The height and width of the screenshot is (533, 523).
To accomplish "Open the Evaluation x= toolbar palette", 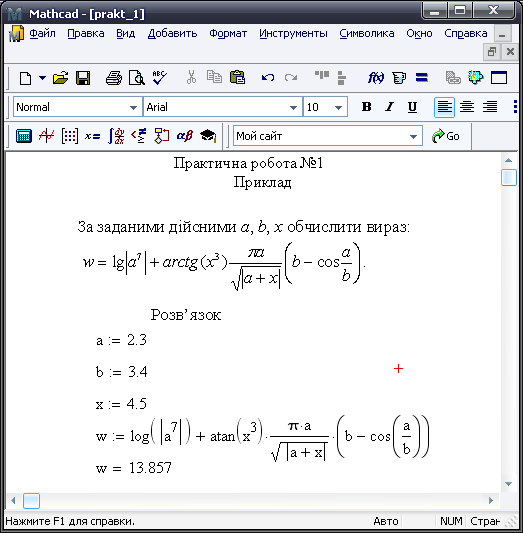I will pyautogui.click(x=92, y=136).
